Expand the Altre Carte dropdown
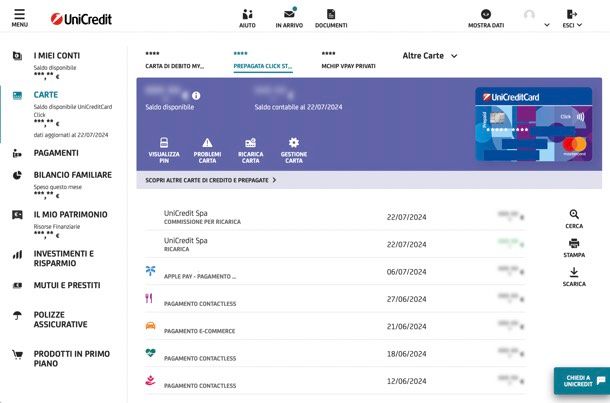610x403 pixels. point(430,56)
